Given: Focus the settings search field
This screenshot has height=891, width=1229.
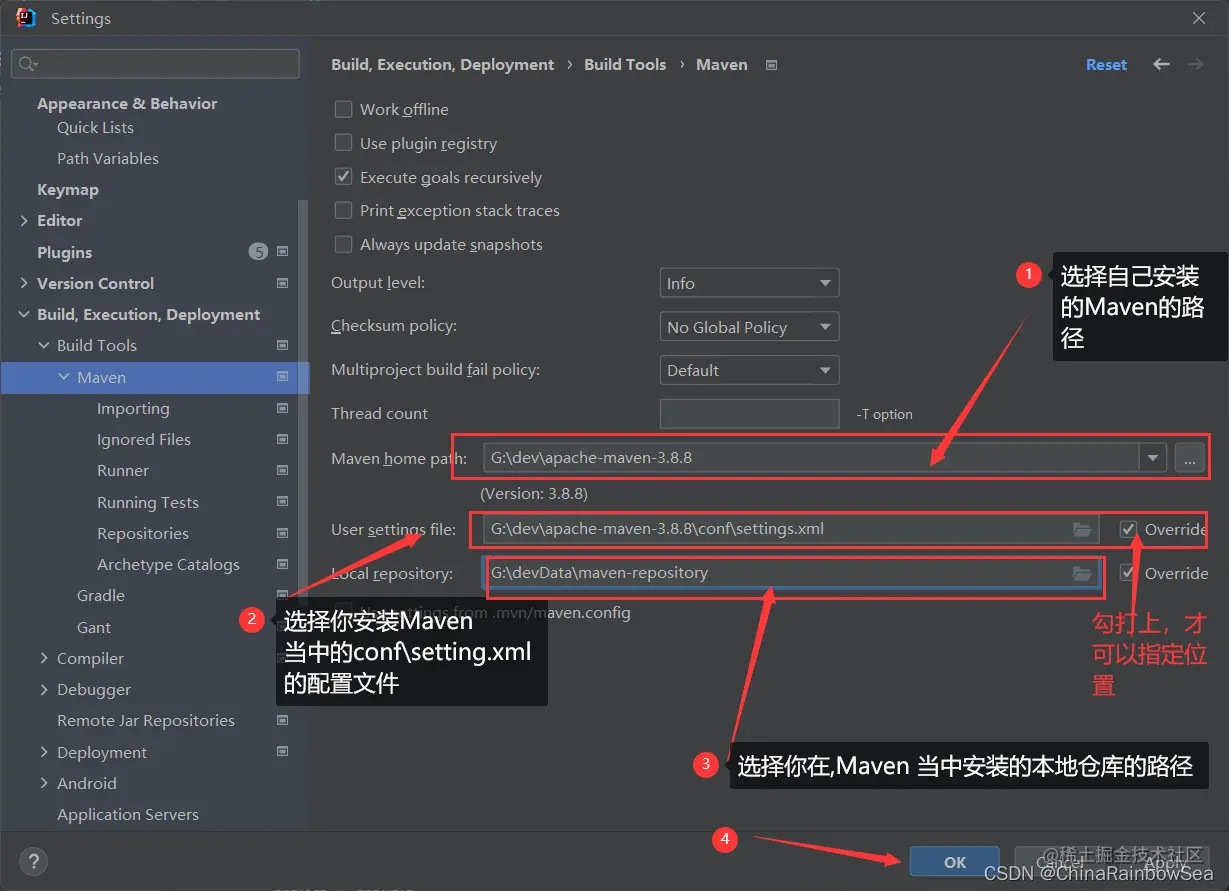Looking at the screenshot, I should 155,64.
